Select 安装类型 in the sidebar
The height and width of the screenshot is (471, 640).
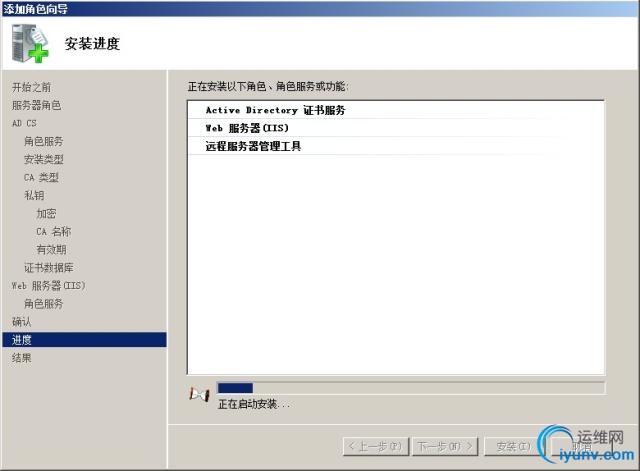coord(44,159)
